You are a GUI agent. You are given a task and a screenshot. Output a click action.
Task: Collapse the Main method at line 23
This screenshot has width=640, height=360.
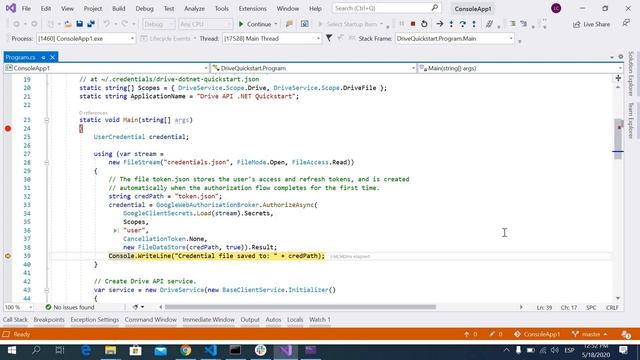[x=47, y=120]
